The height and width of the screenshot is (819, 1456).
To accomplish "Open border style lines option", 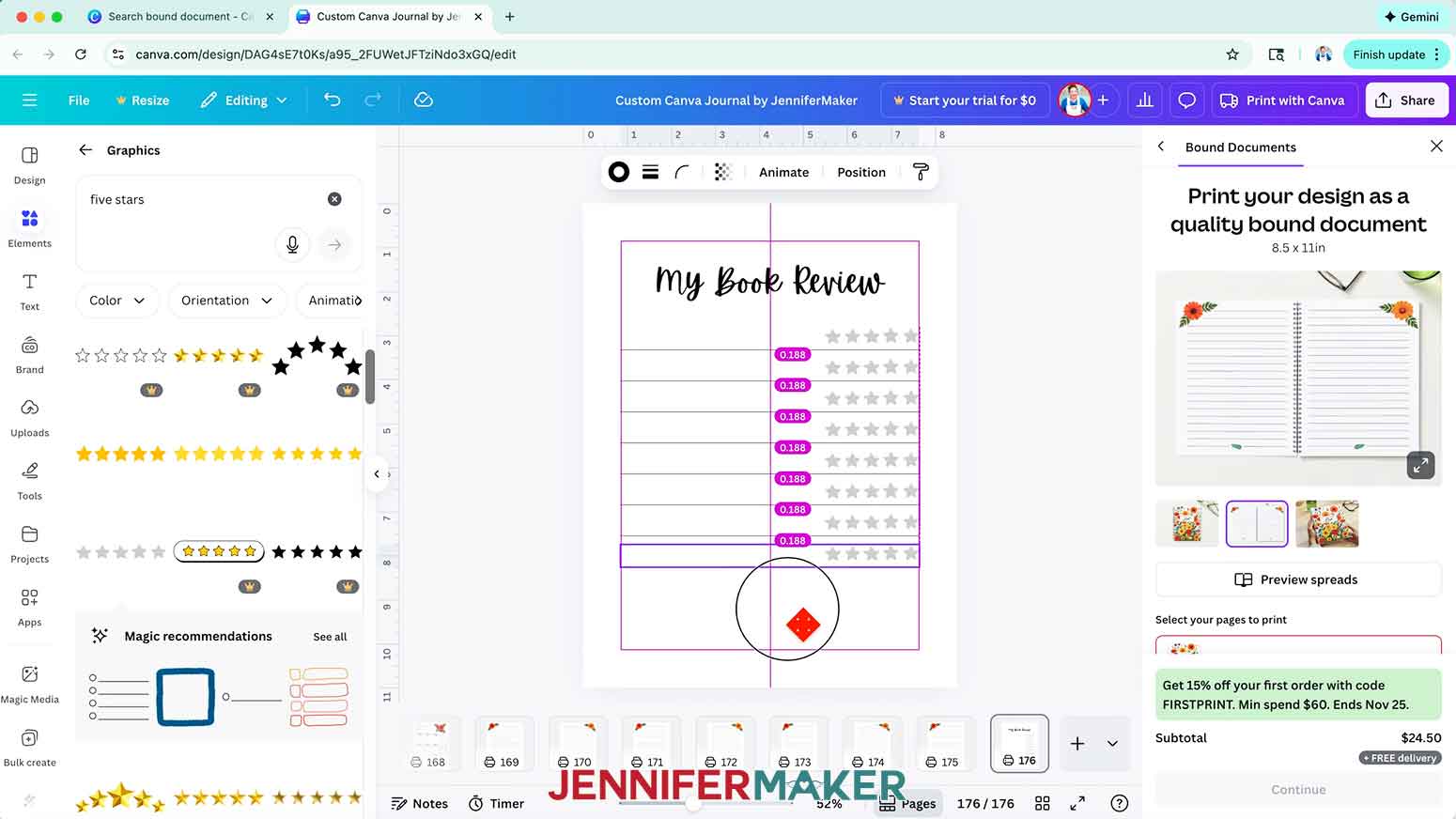I will 650,172.
